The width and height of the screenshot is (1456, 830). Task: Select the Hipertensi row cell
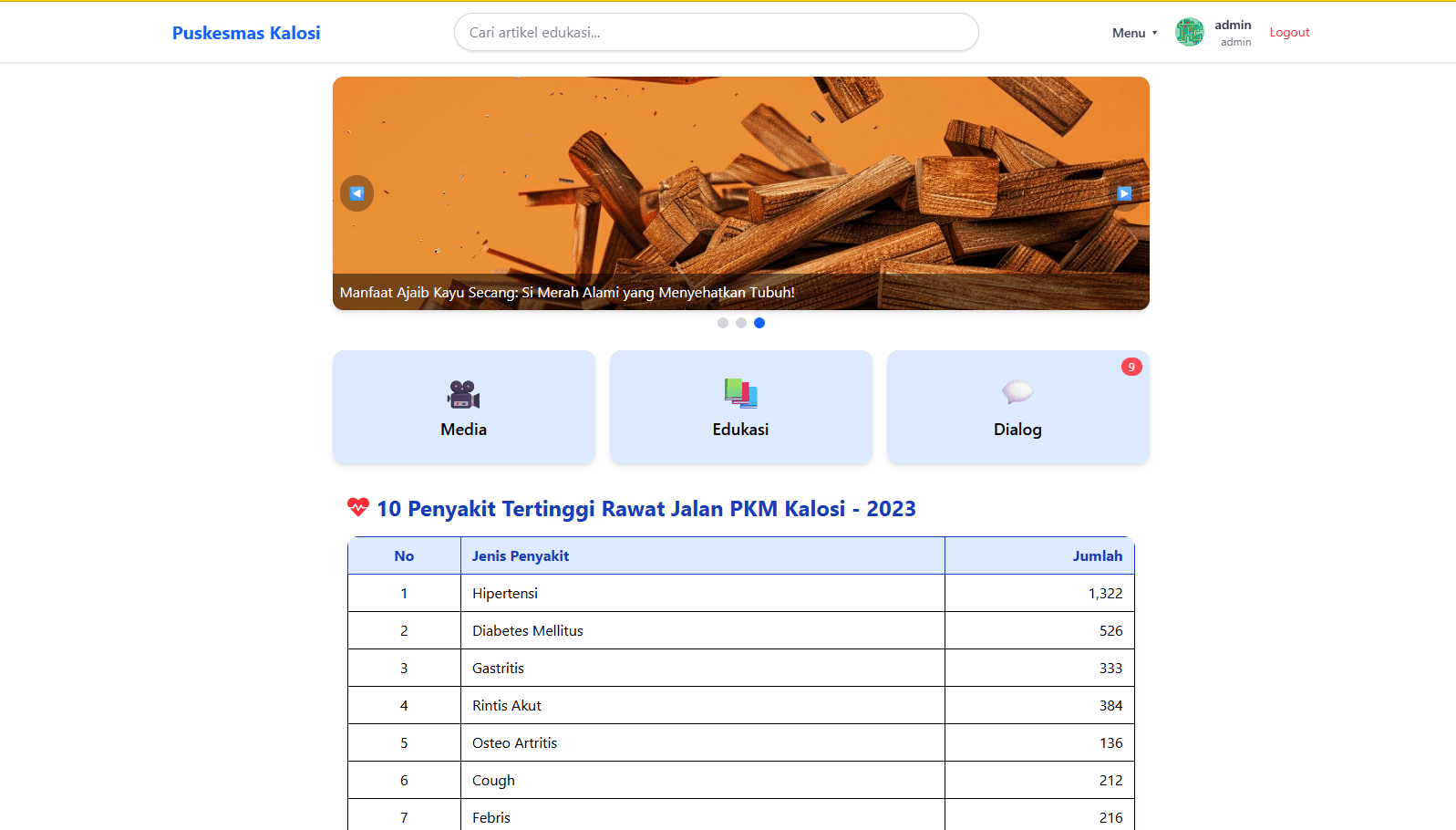(x=703, y=594)
